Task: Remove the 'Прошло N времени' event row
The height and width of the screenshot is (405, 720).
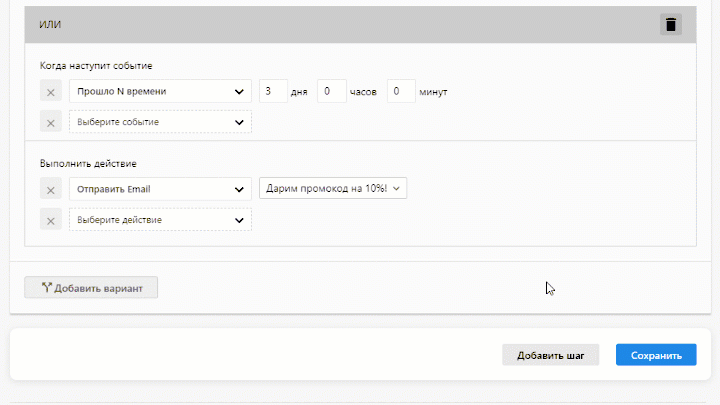Action: click(x=51, y=92)
